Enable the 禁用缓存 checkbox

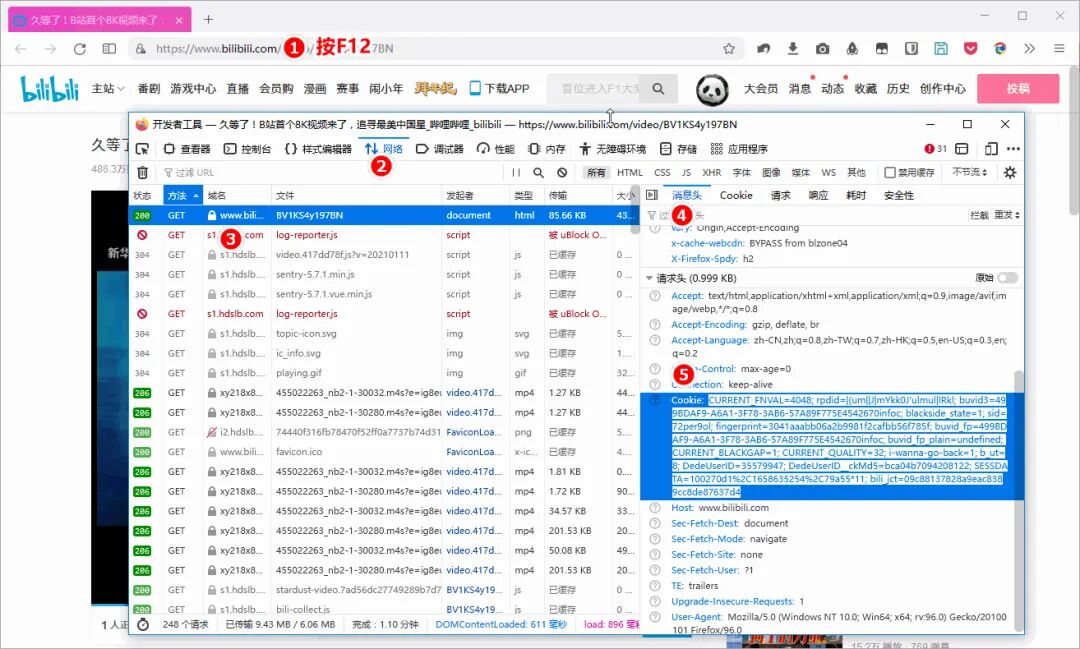point(890,172)
